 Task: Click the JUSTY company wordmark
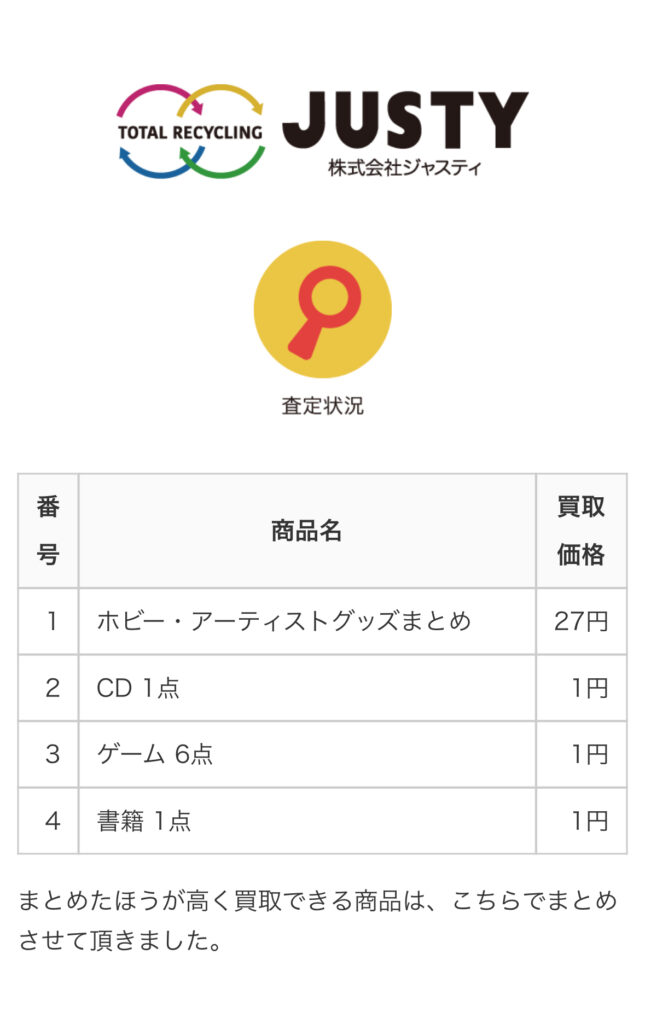tap(405, 119)
